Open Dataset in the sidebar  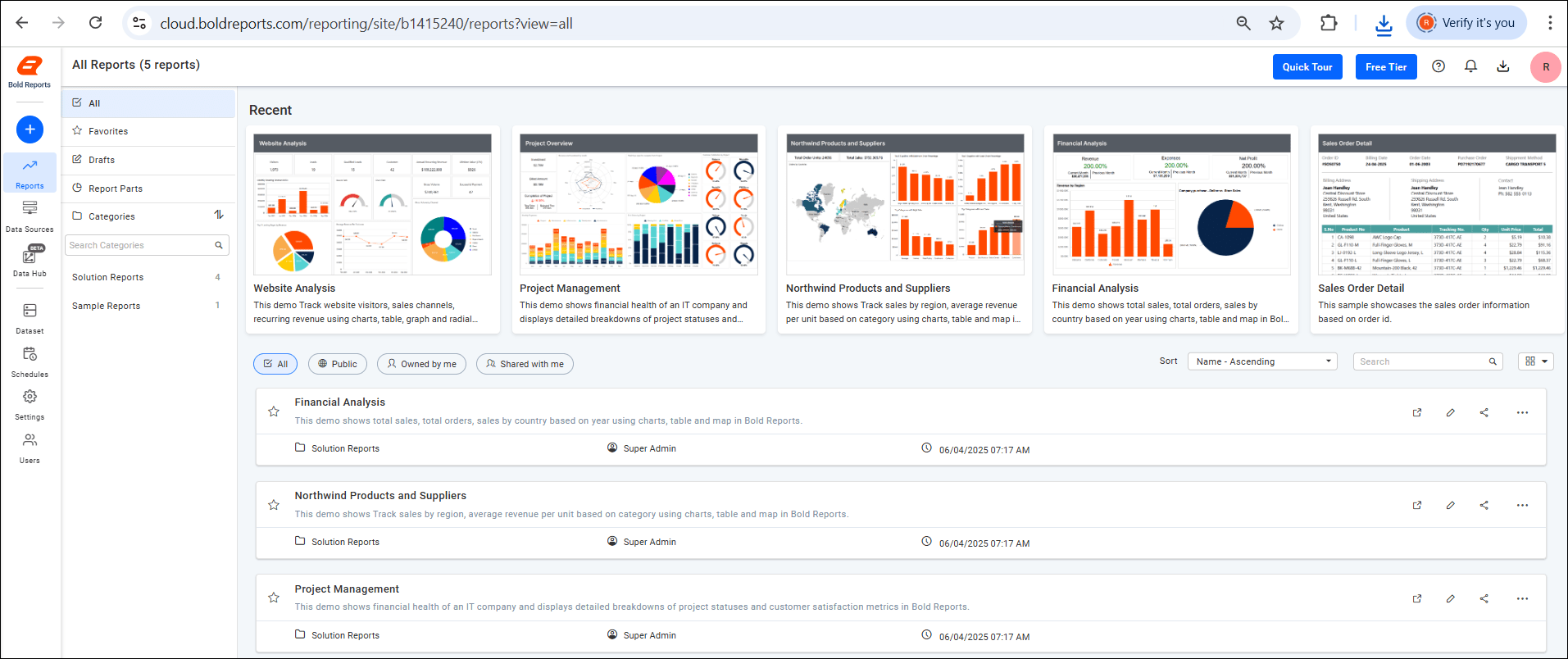[x=30, y=319]
